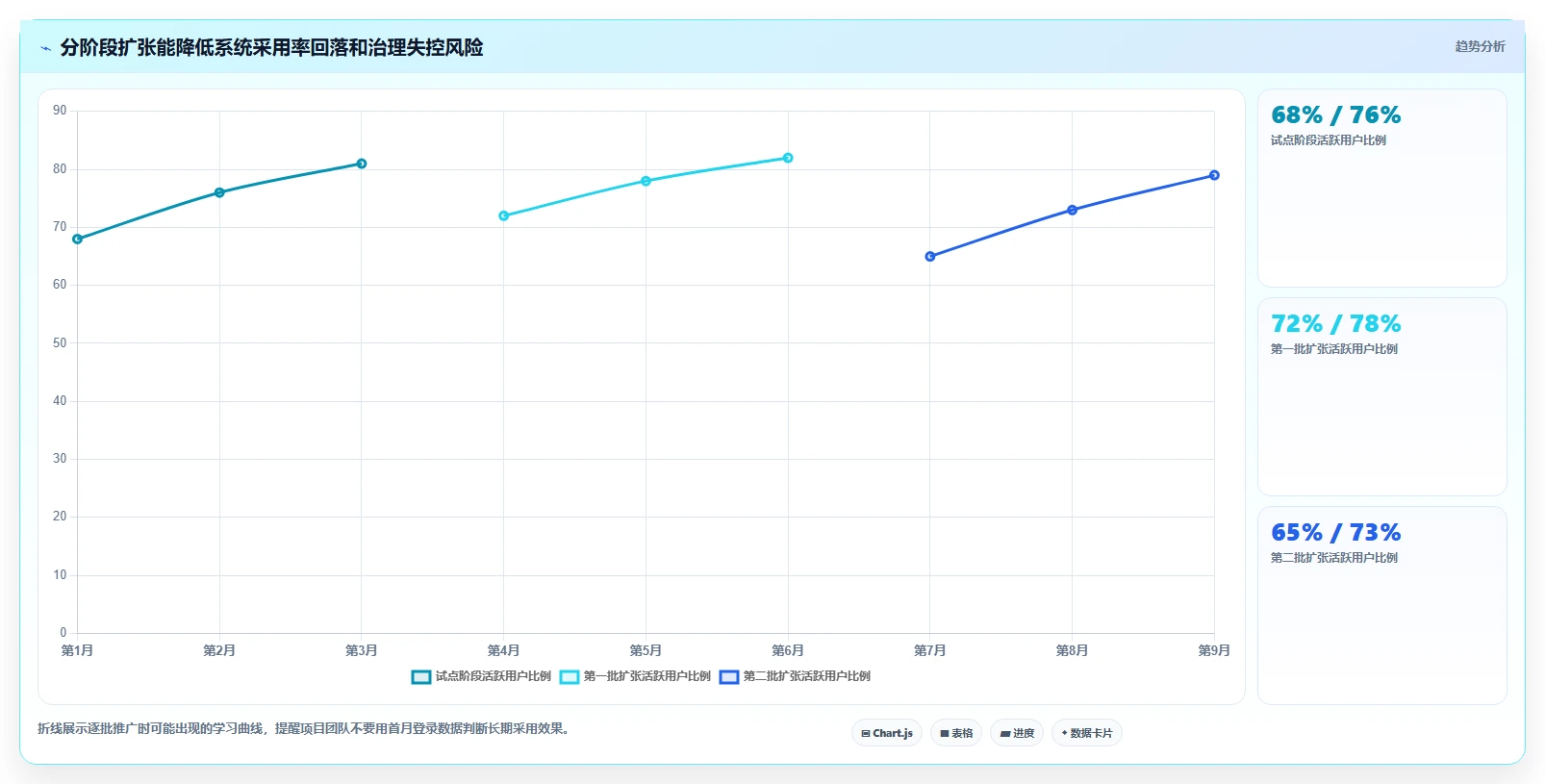Click the 第二批扩张活跃用户比例 card caption
The height and width of the screenshot is (784, 1545).
pos(1333,558)
